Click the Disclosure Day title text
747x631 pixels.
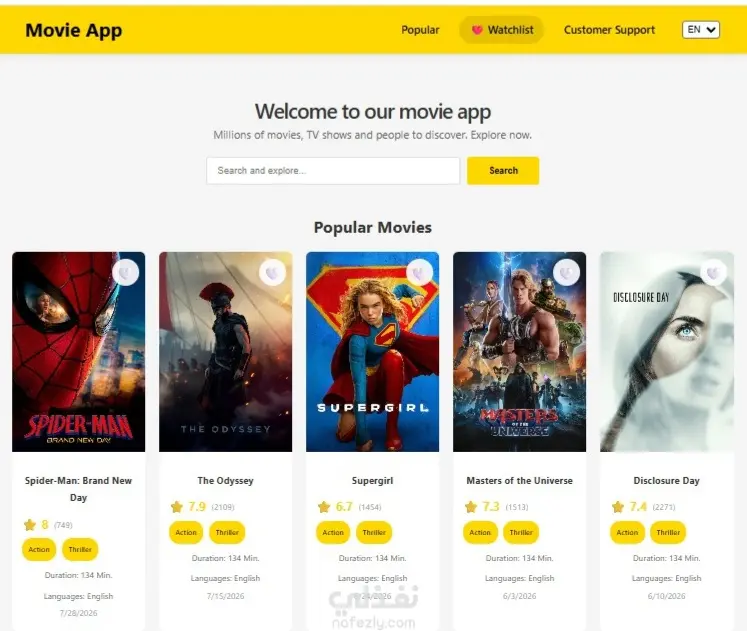pos(666,481)
